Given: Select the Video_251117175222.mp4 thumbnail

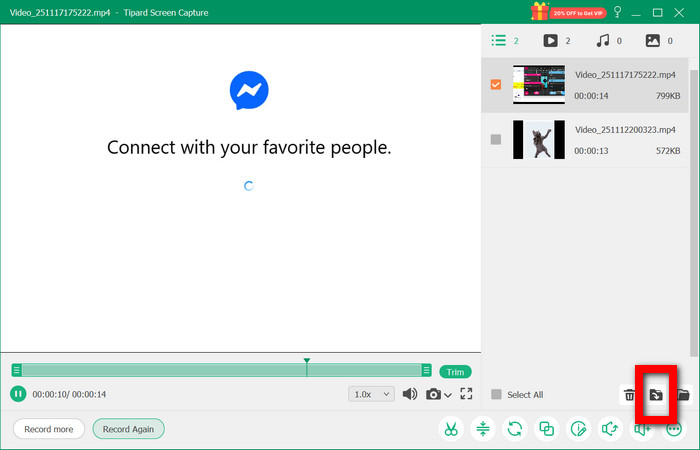Looking at the screenshot, I should (539, 84).
